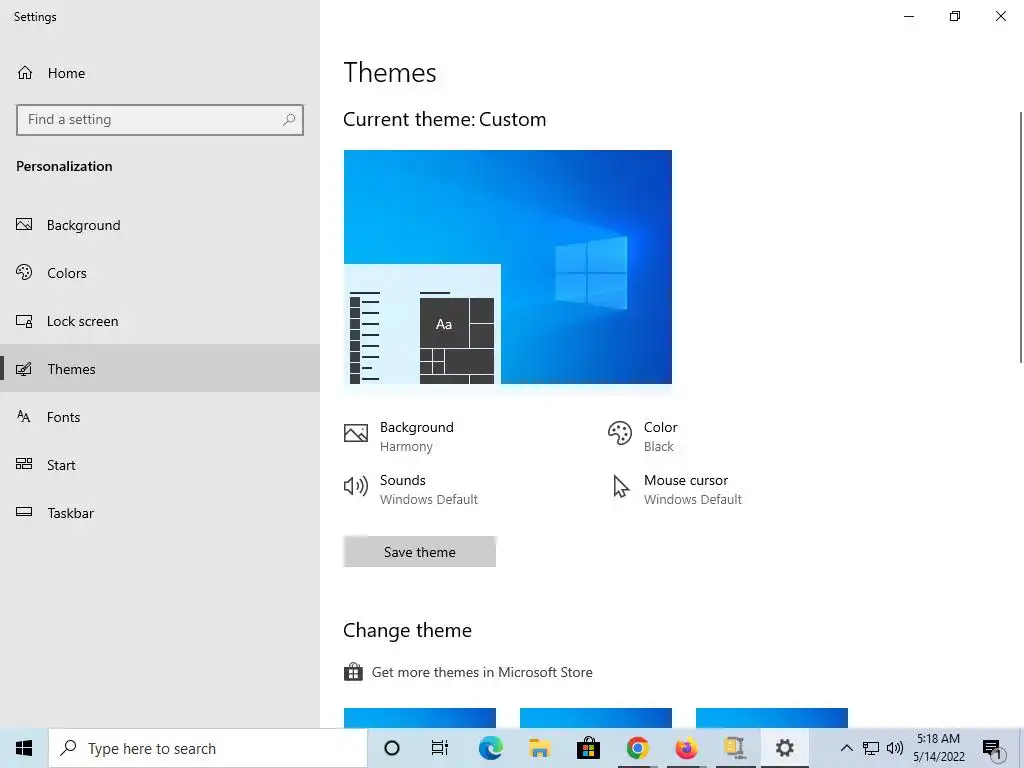Open Sounds Windows Default setting

pos(411,489)
